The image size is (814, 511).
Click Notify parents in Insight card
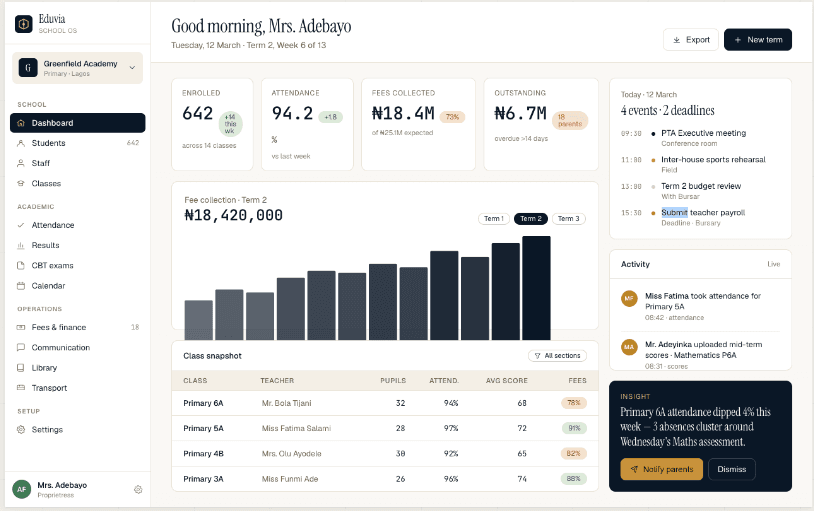click(661, 469)
